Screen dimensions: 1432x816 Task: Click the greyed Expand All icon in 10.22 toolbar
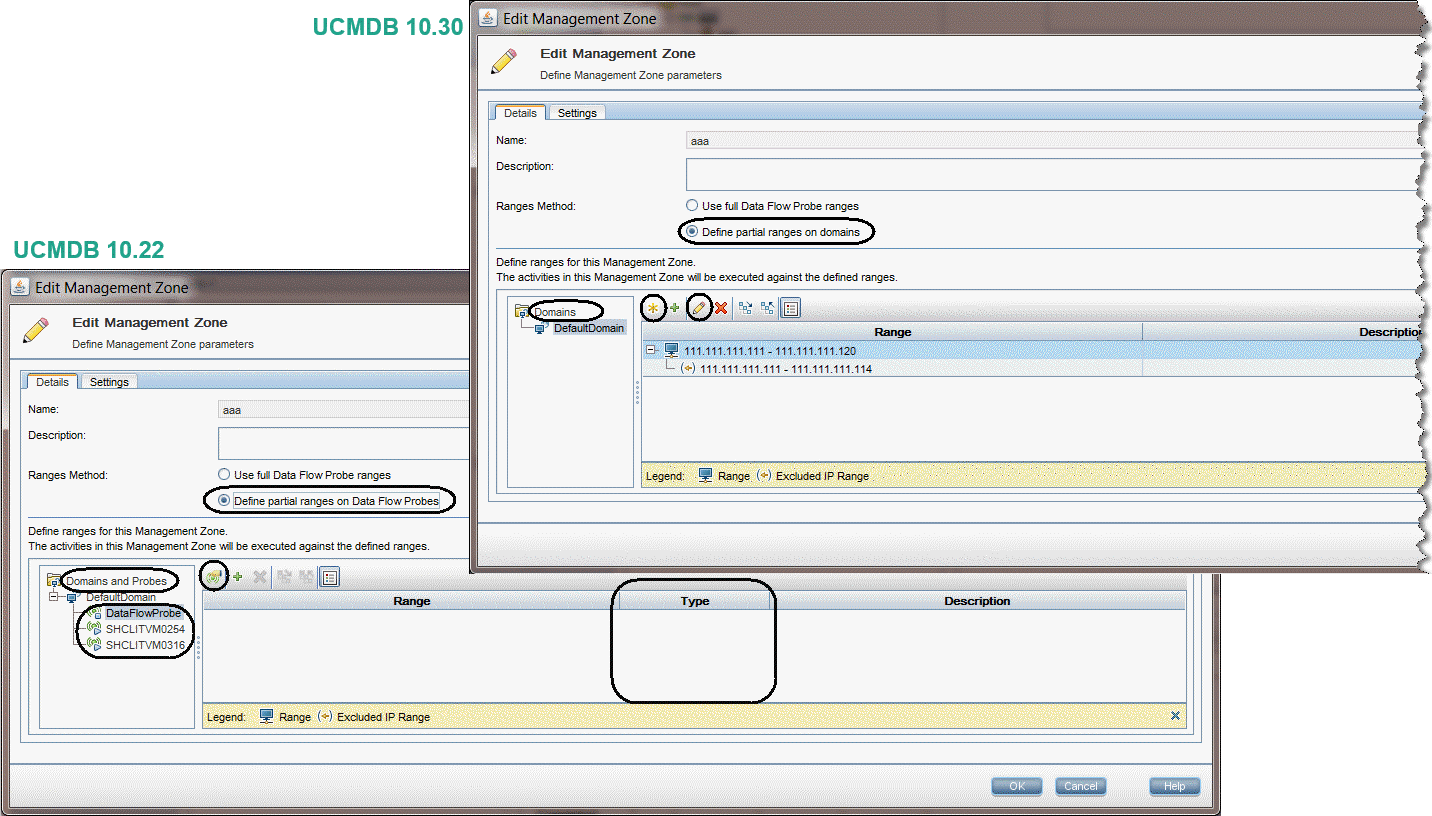(284, 577)
